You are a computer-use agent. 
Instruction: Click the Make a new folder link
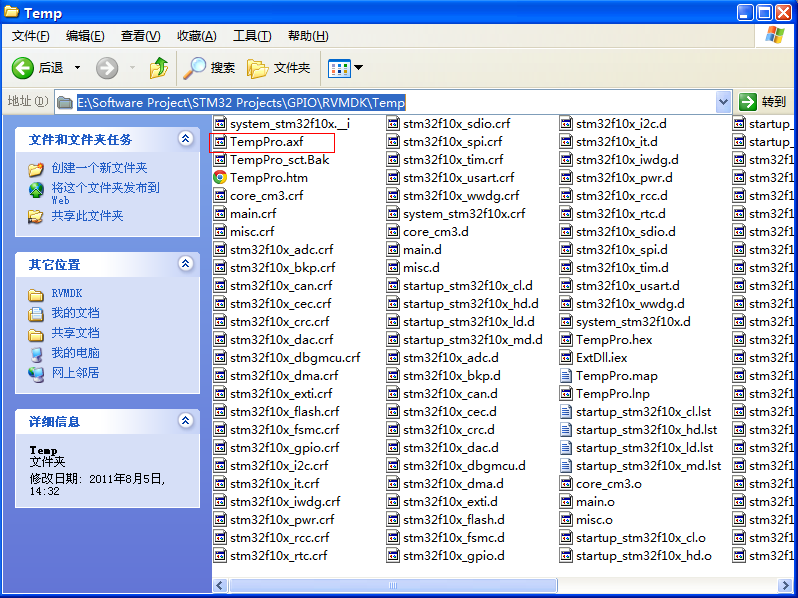(99, 168)
